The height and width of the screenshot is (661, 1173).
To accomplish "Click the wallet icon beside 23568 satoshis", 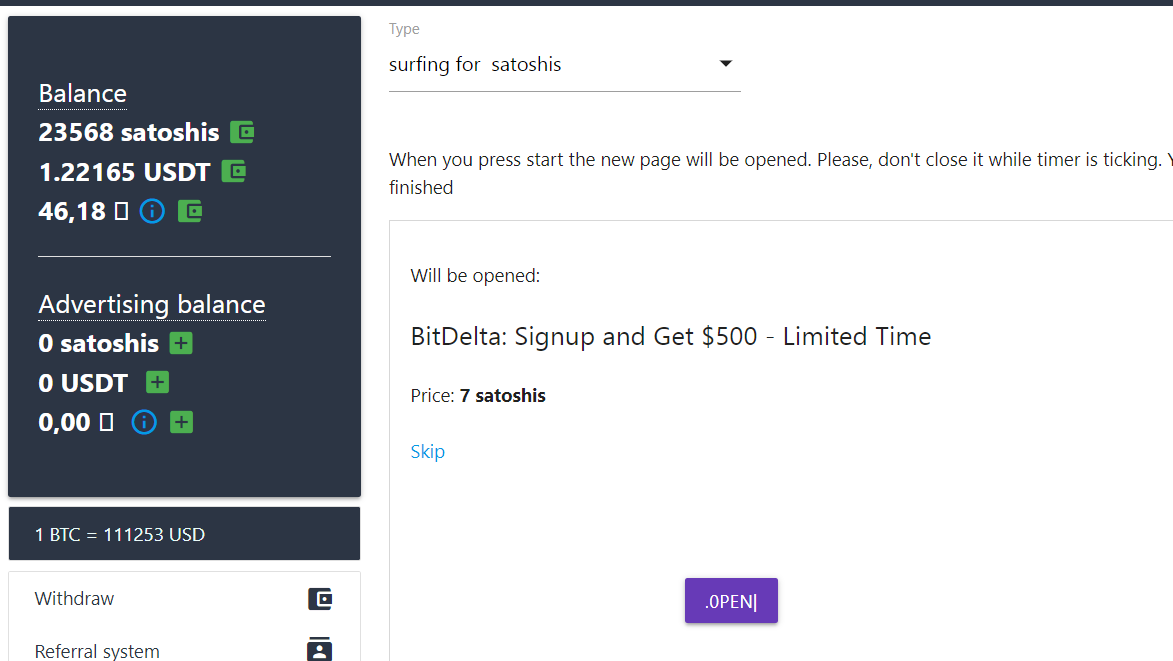I will pos(242,132).
